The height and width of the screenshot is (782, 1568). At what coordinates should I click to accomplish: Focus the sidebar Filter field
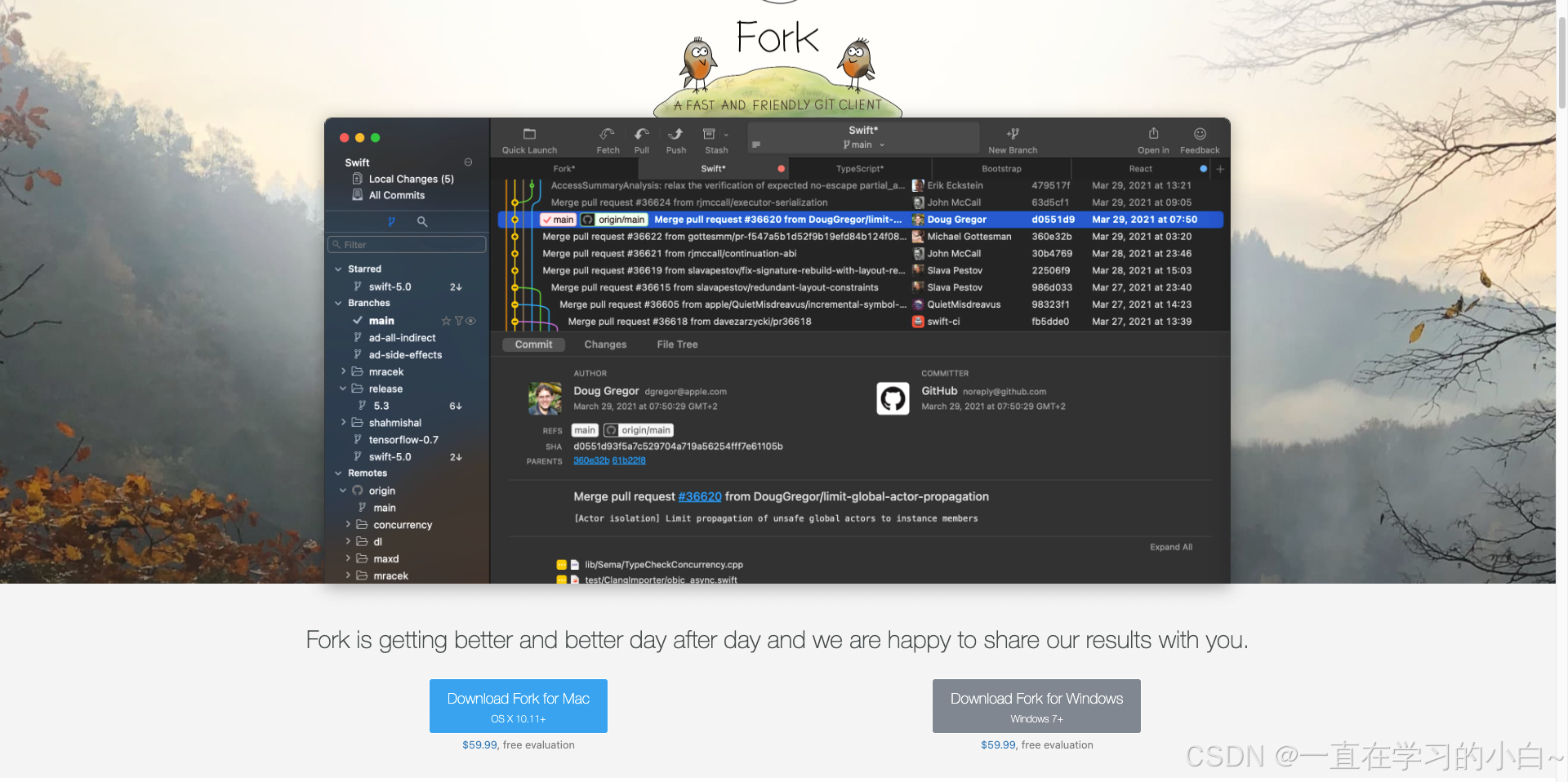pos(407,245)
